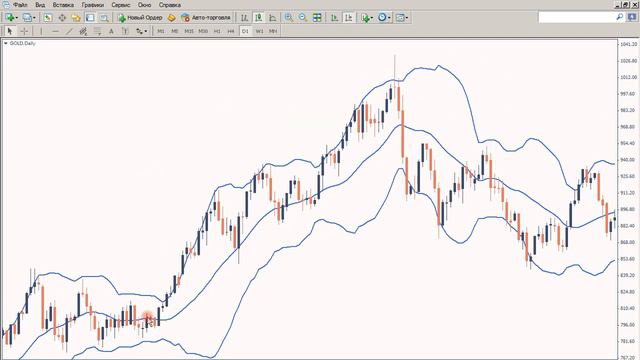This screenshot has height=360, width=640.
Task: Select the W1 timeframe button
Action: [259, 31]
